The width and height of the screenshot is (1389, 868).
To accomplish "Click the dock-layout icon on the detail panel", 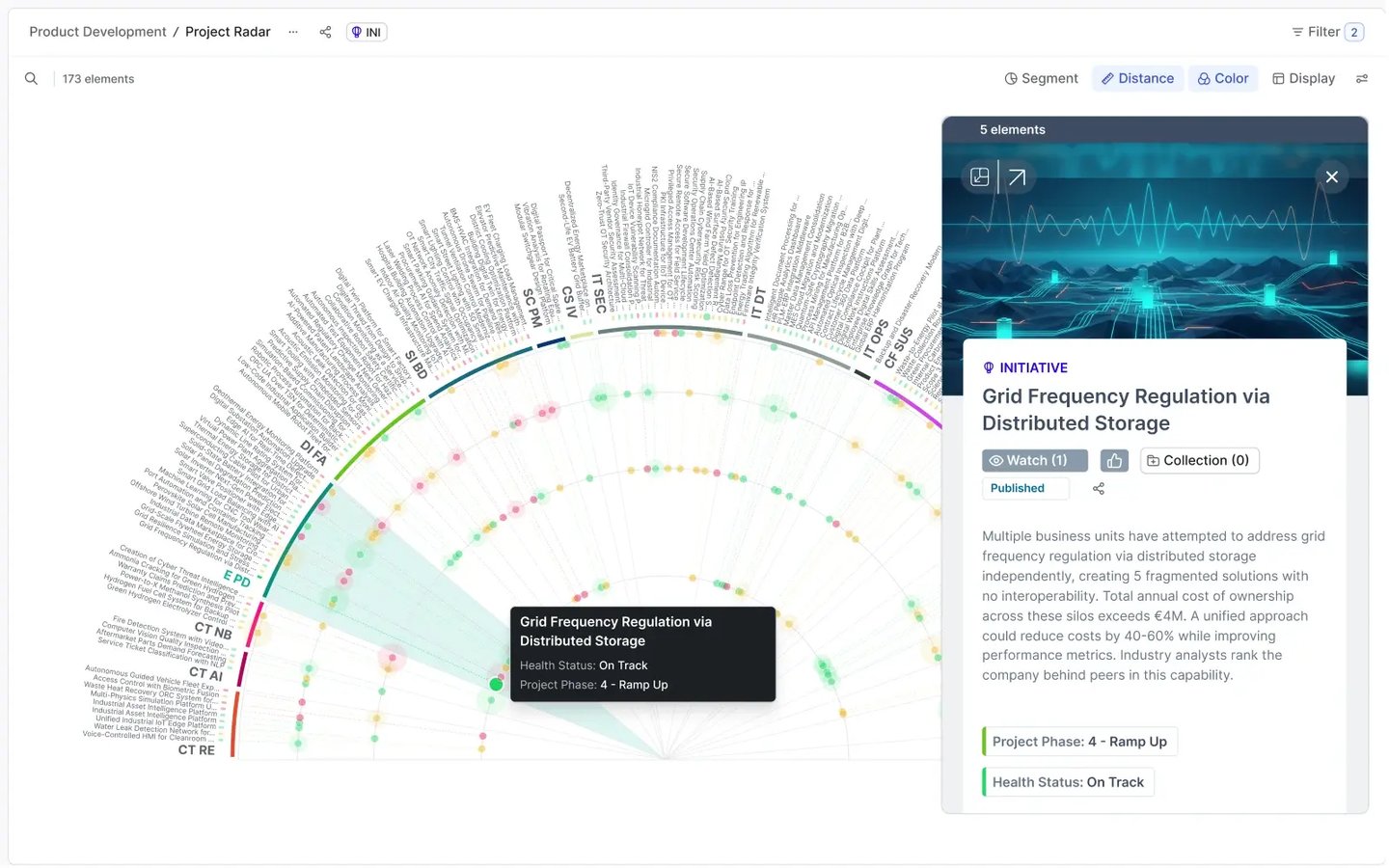I will [980, 176].
